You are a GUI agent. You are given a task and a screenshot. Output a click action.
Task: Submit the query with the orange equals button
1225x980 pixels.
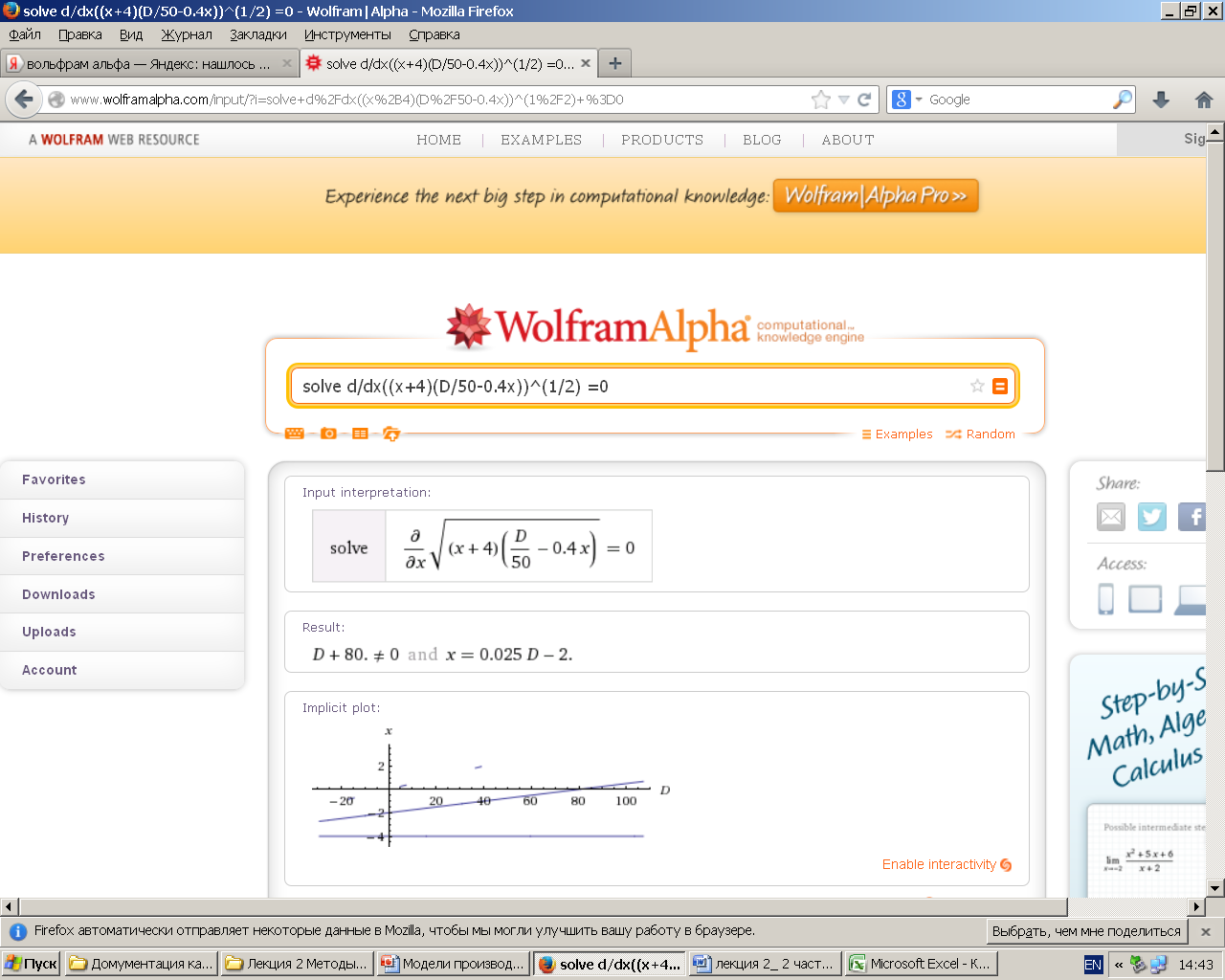pyautogui.click(x=1000, y=386)
